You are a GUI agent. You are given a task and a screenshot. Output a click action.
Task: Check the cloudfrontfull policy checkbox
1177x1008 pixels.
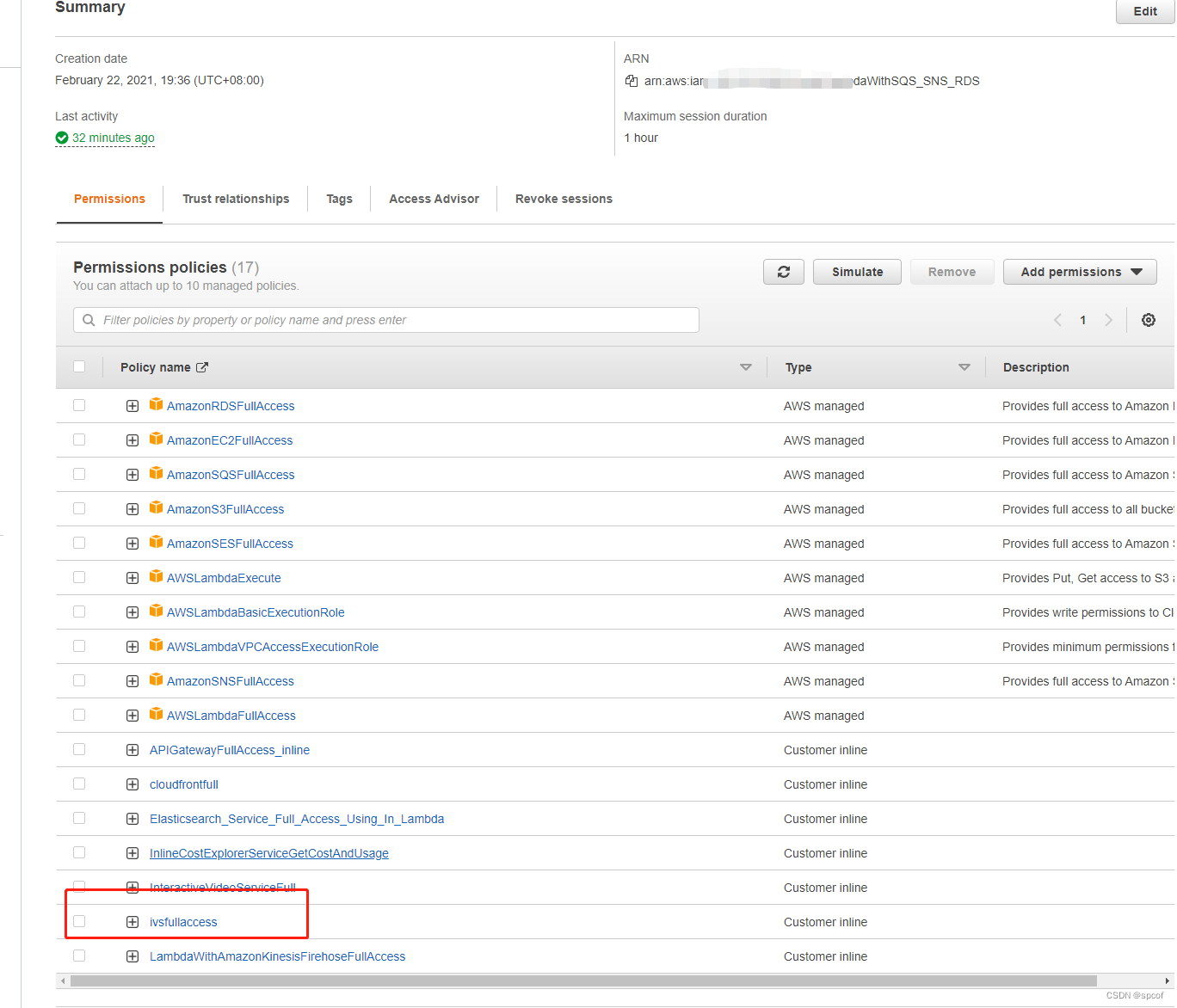(x=79, y=784)
